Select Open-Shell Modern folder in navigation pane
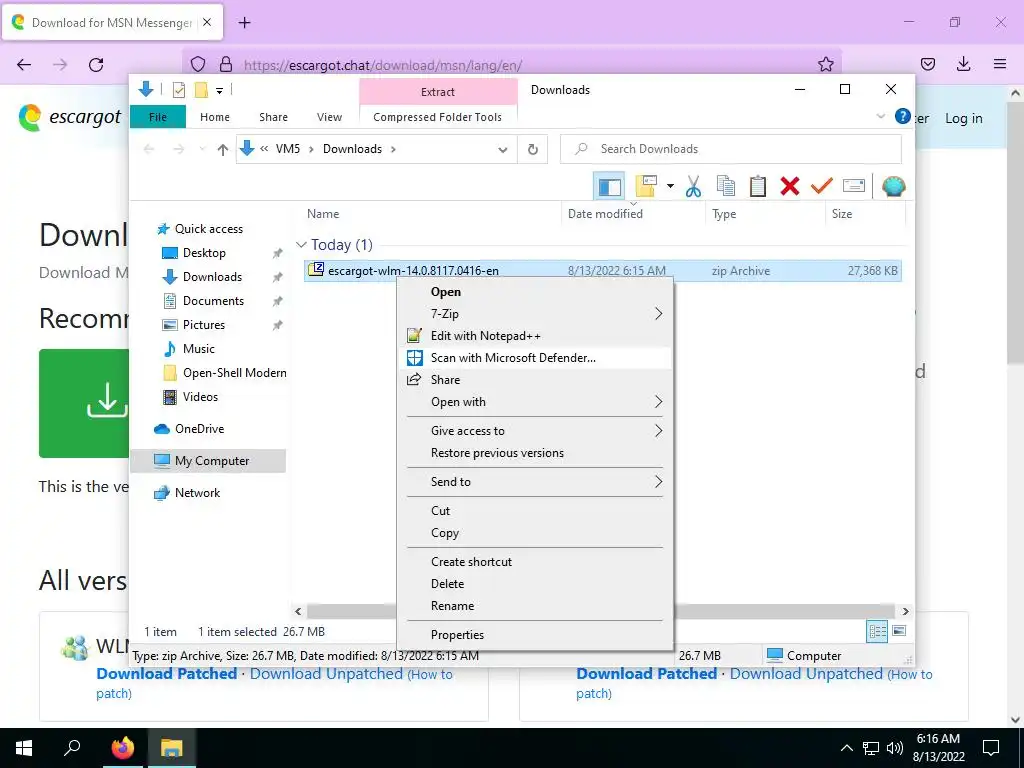The height and width of the screenshot is (768, 1024). 234,373
